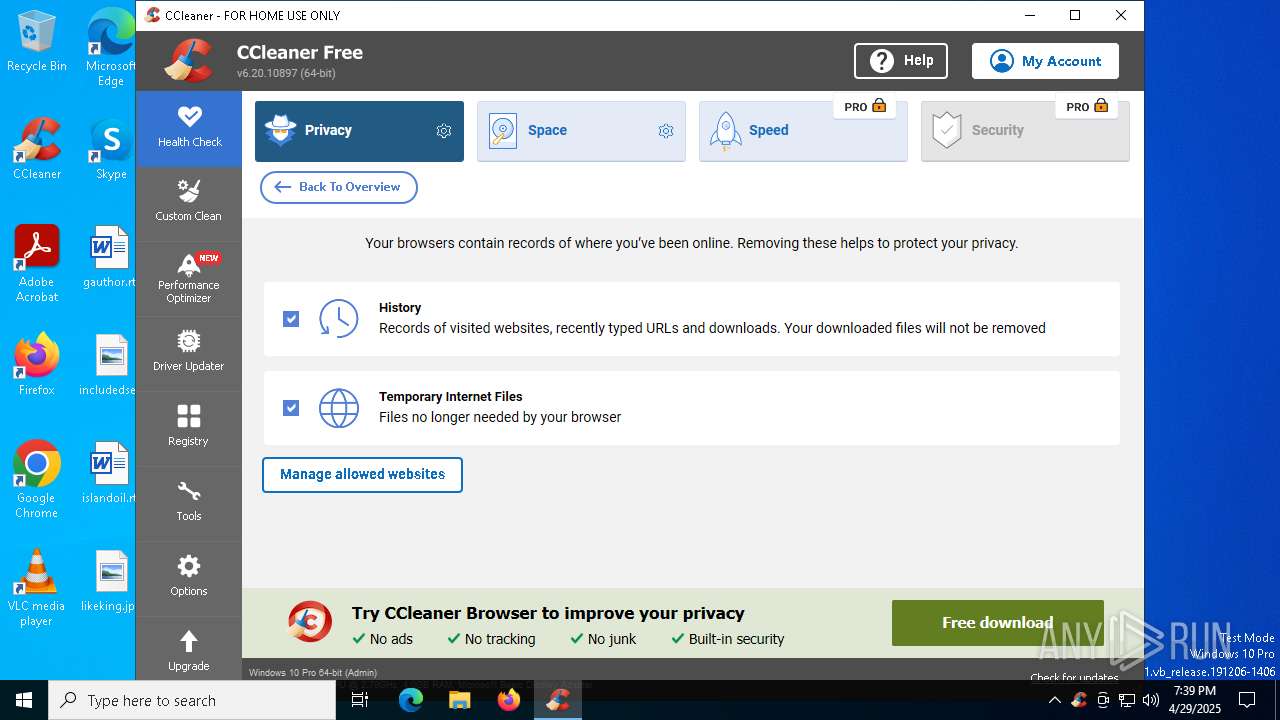
Task: Open My Account
Action: pyautogui.click(x=1045, y=61)
